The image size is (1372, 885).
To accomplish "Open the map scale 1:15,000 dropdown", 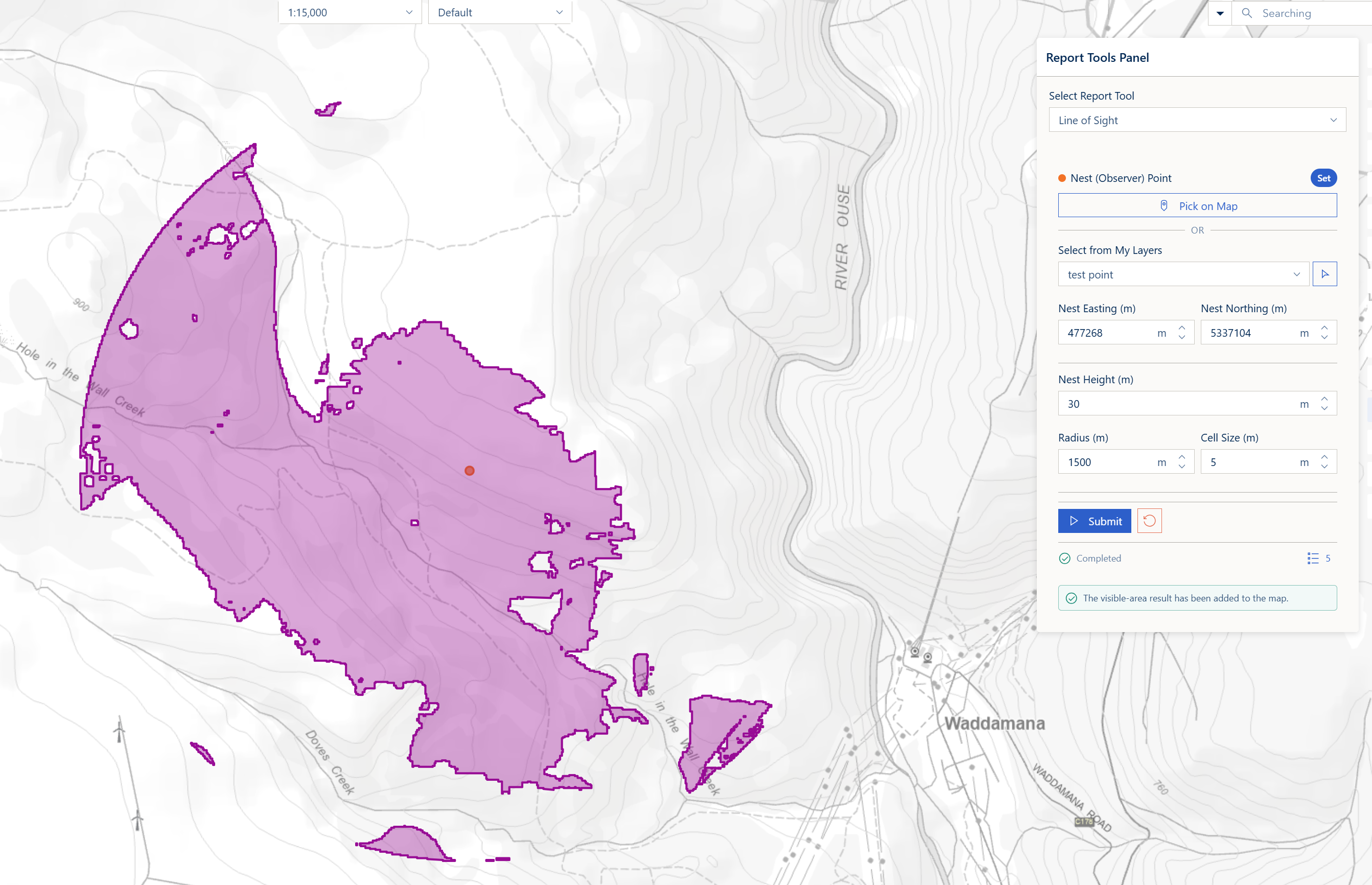I will [350, 12].
